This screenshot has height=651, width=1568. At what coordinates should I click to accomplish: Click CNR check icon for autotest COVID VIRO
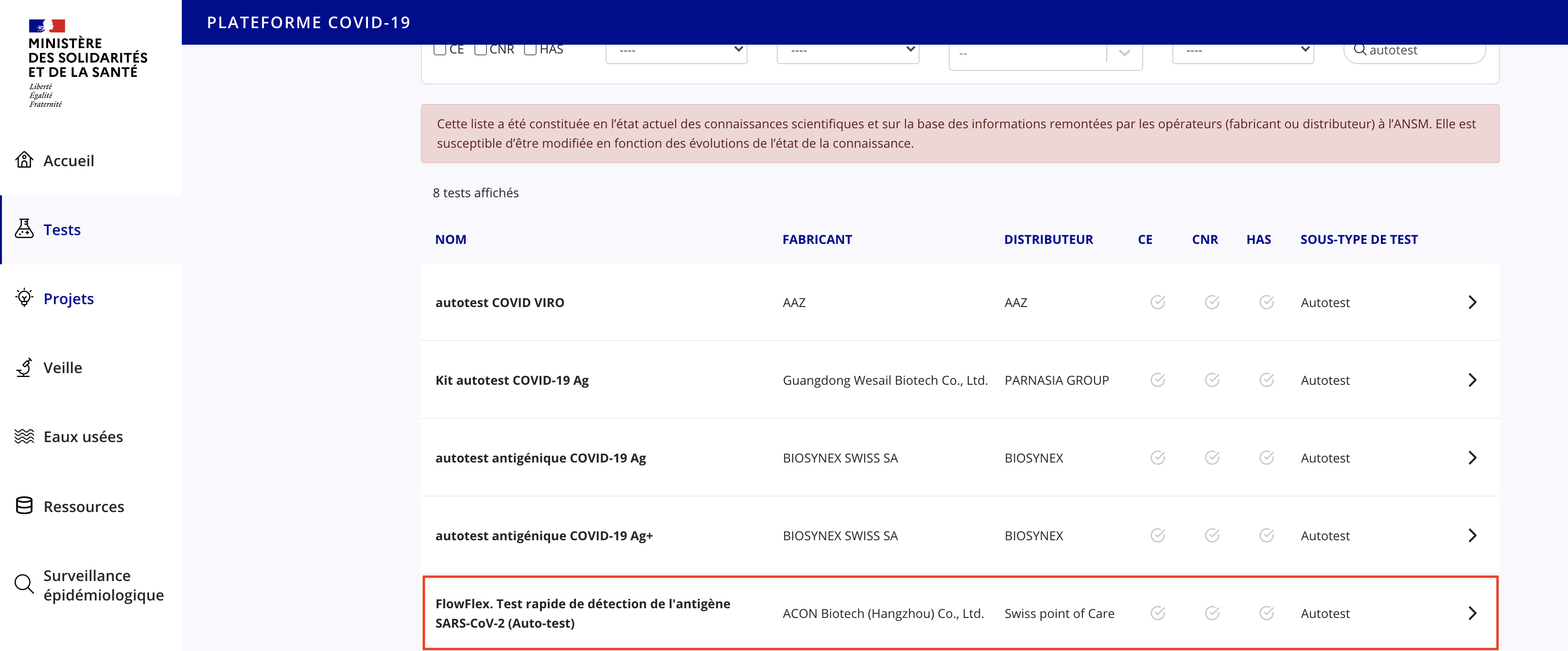pyautogui.click(x=1212, y=302)
